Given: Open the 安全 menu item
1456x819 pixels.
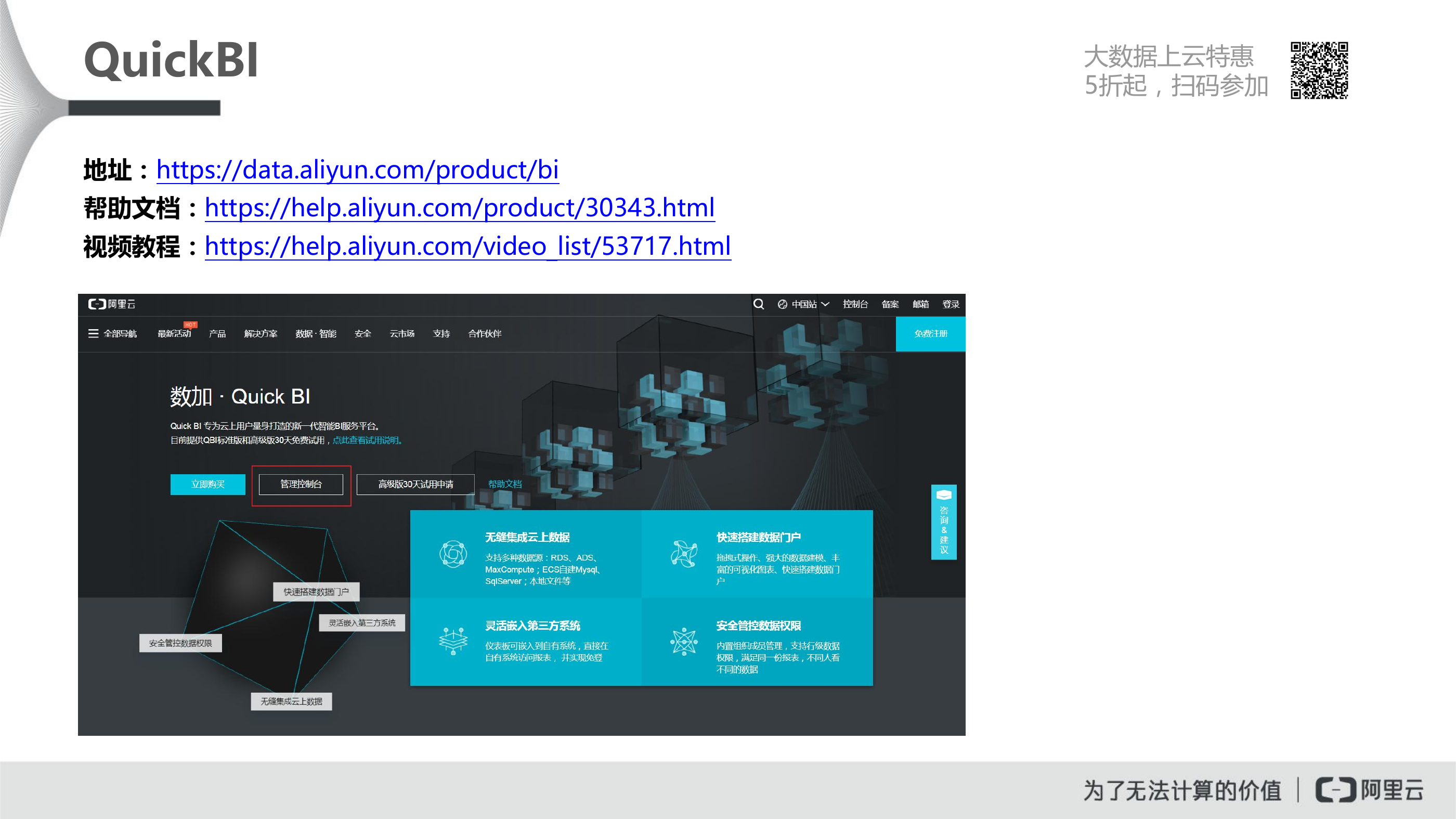Looking at the screenshot, I should [x=363, y=333].
